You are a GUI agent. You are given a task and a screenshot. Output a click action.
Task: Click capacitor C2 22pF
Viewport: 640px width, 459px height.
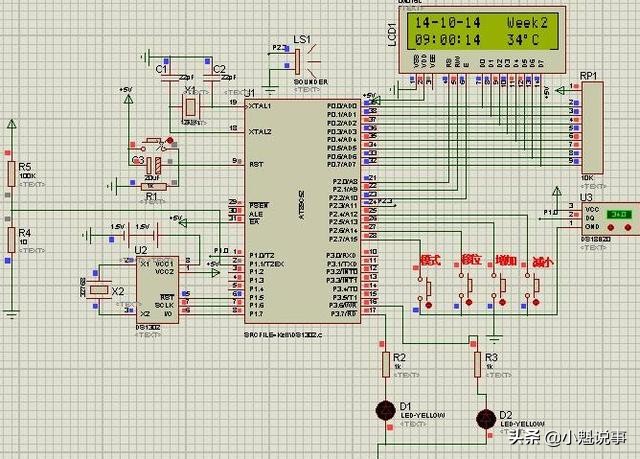click(x=212, y=79)
